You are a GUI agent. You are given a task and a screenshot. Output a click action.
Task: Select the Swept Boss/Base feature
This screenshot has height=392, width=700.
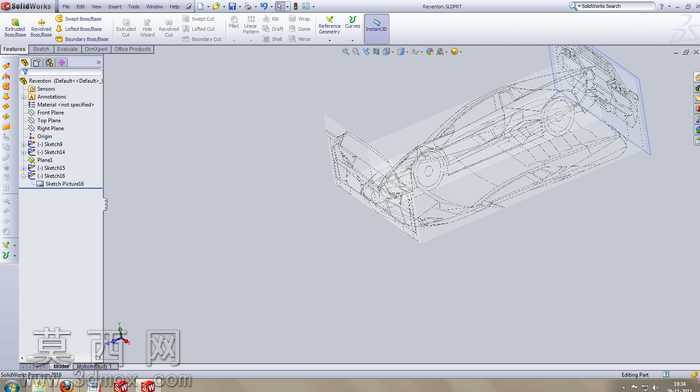coord(79,19)
